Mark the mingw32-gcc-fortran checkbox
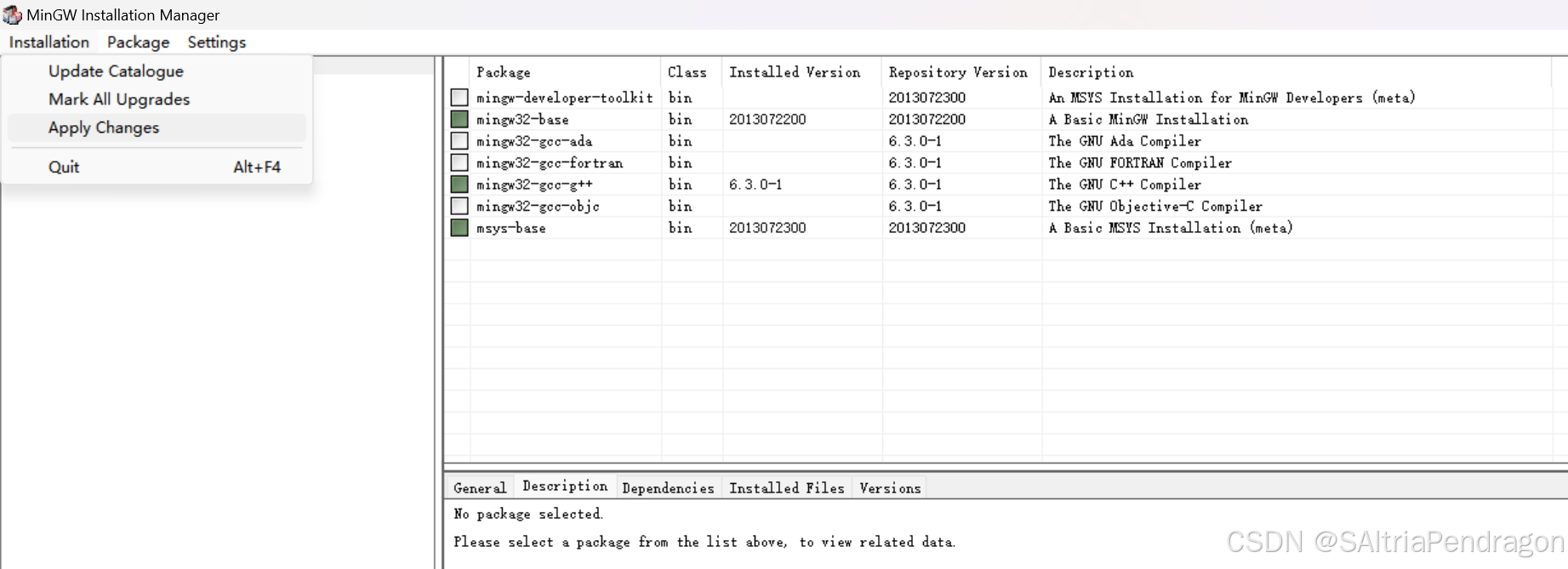The width and height of the screenshot is (1568, 569). pyautogui.click(x=459, y=162)
